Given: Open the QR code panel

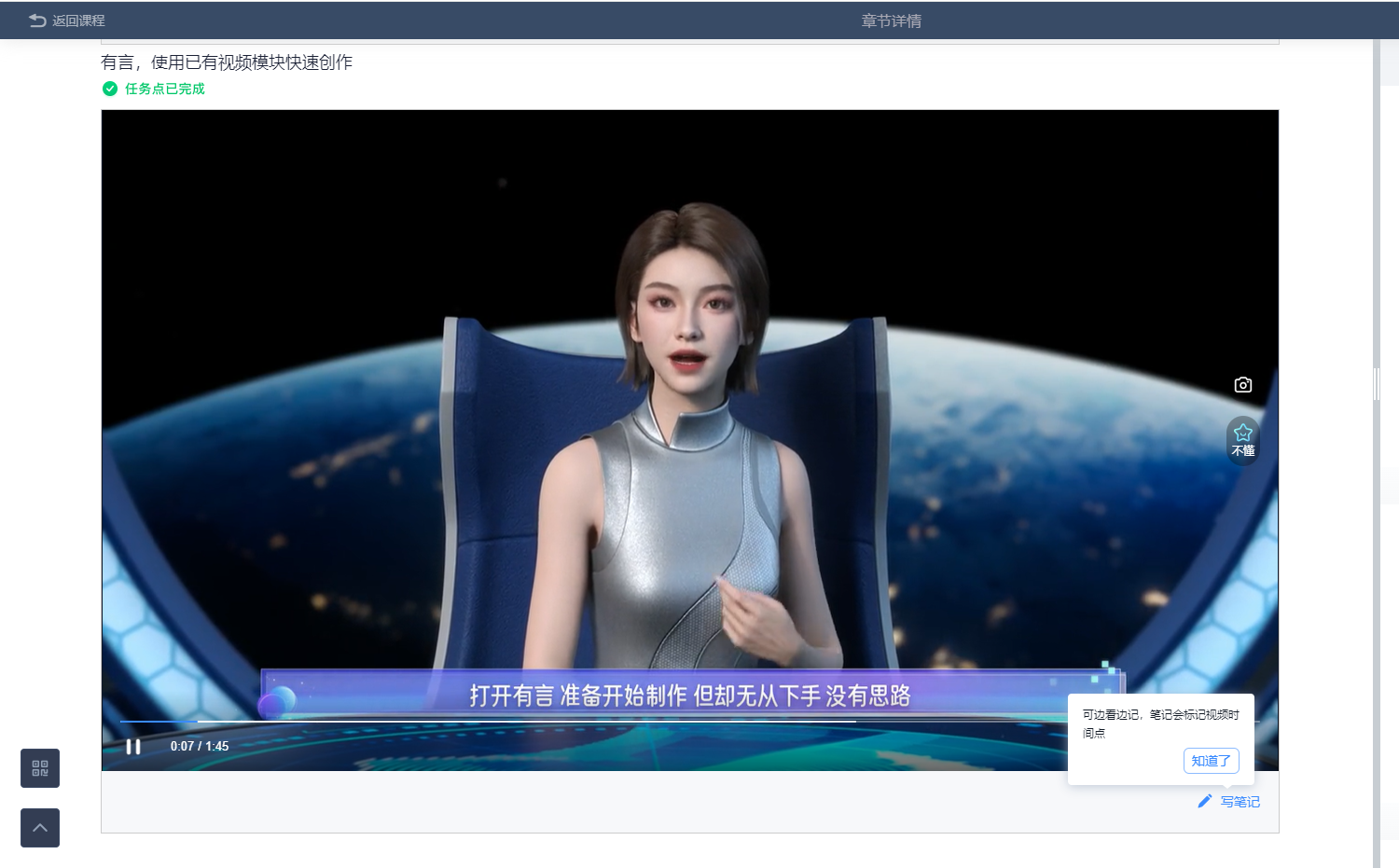Looking at the screenshot, I should (40, 768).
